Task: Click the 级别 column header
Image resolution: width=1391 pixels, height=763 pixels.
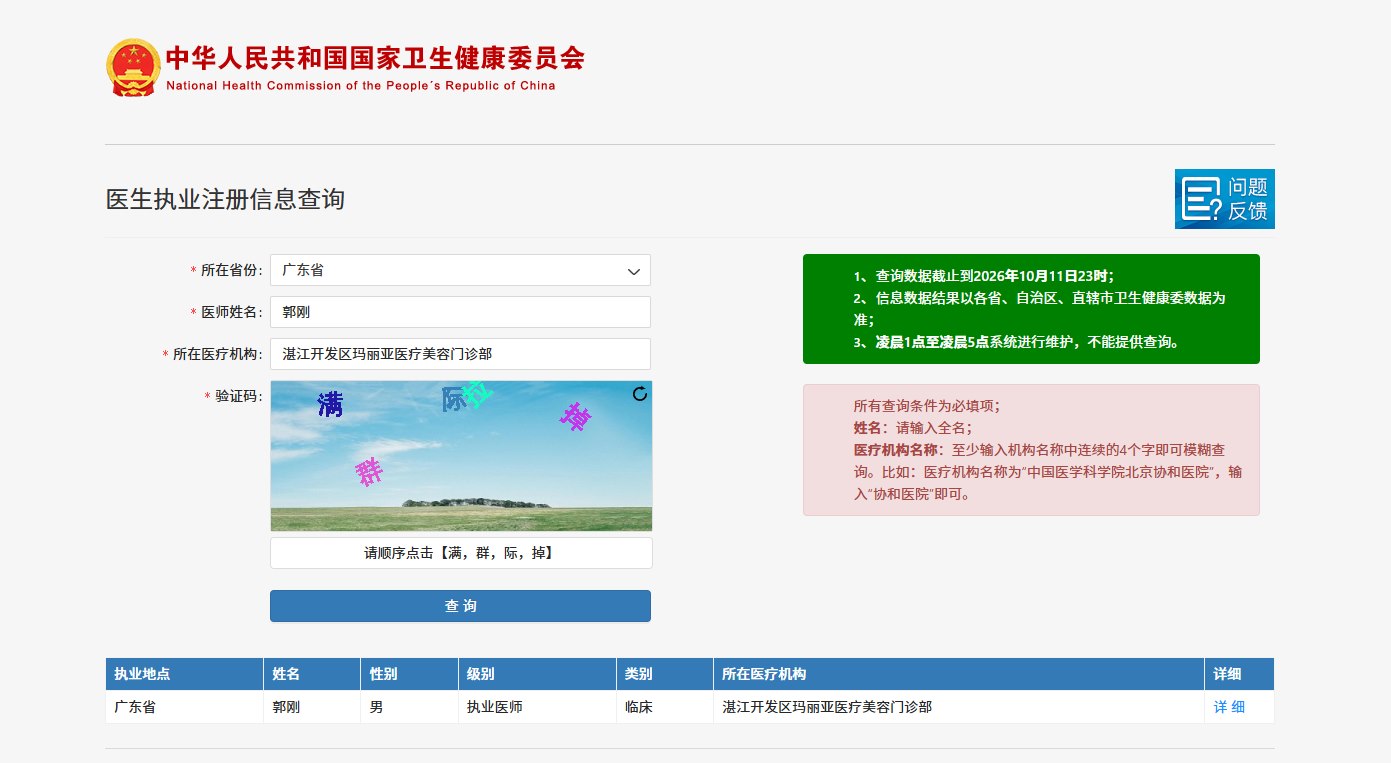Action: 537,674
